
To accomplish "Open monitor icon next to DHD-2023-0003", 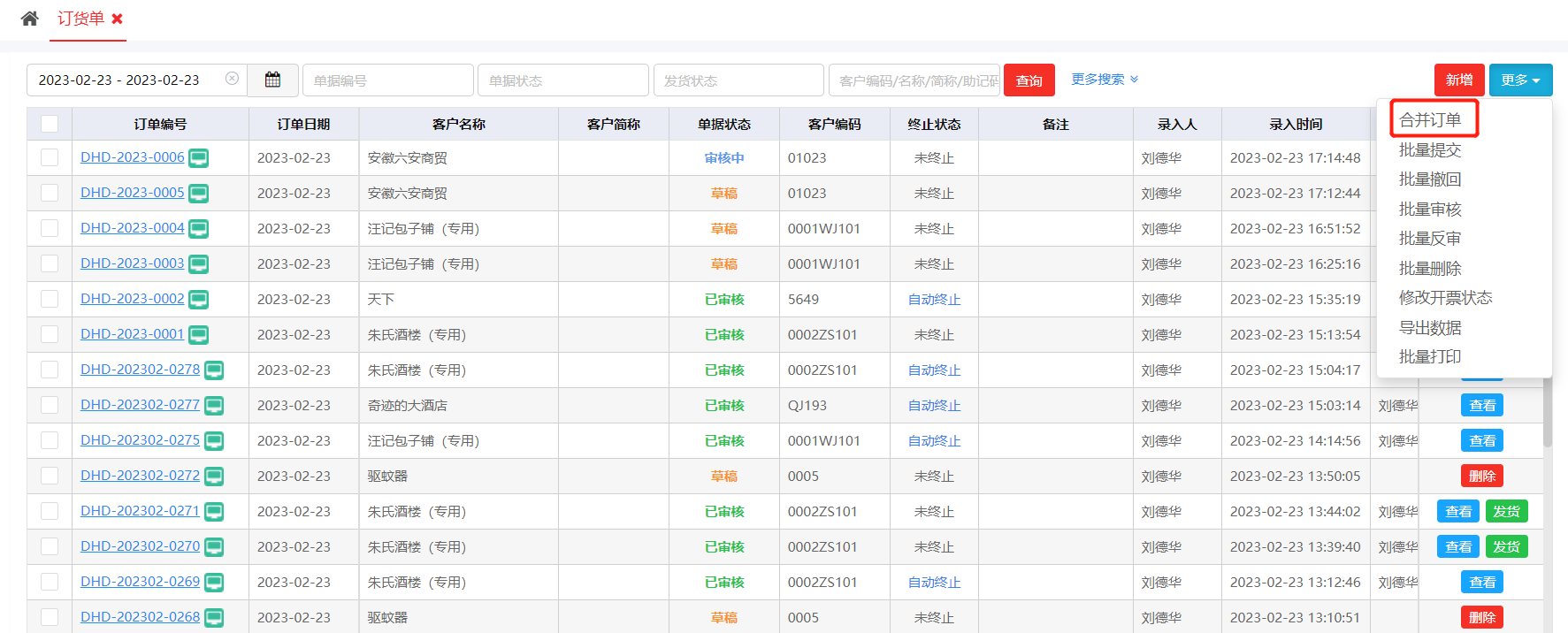I will 199,264.
